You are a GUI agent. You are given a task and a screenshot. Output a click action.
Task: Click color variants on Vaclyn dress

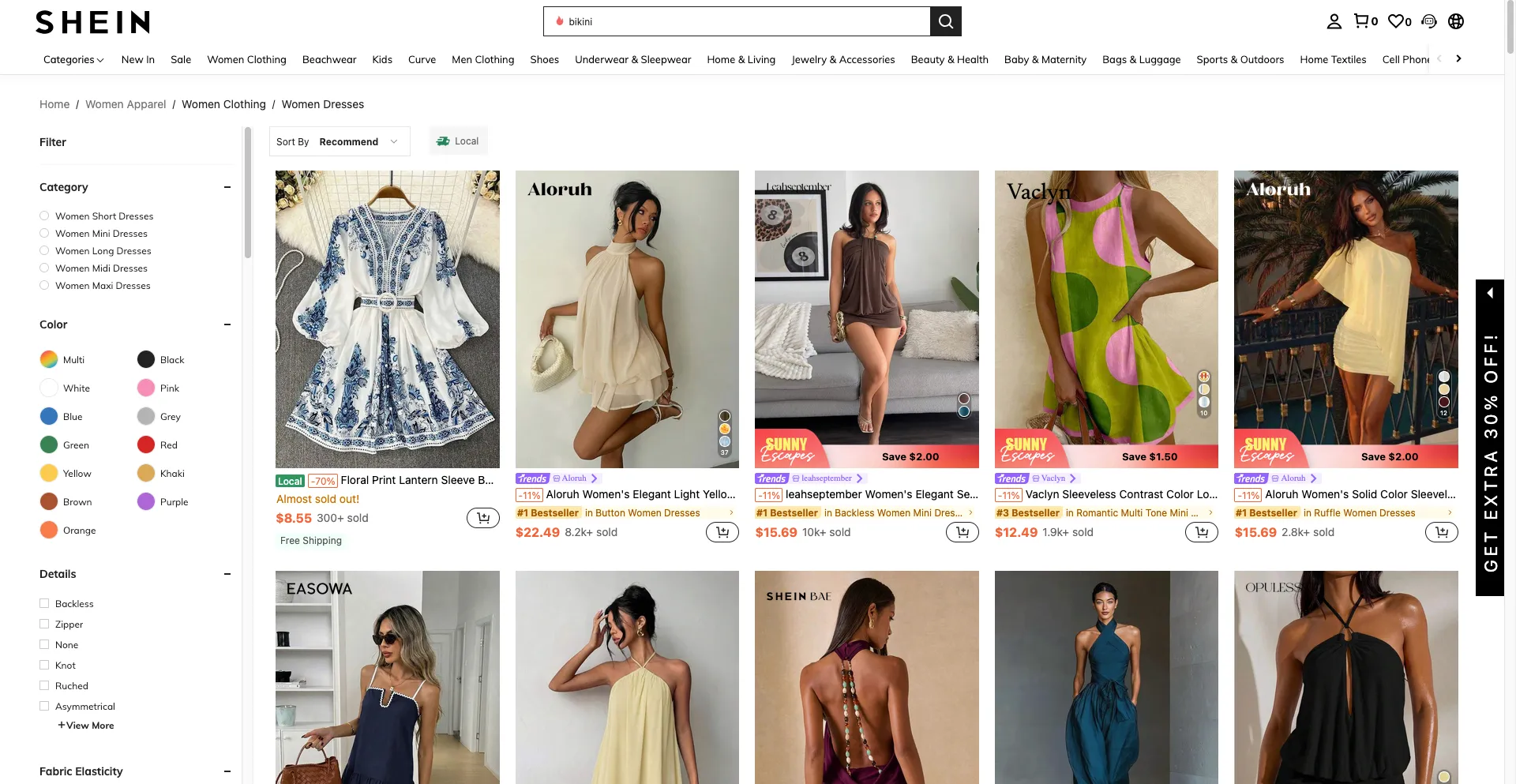[x=1204, y=393]
